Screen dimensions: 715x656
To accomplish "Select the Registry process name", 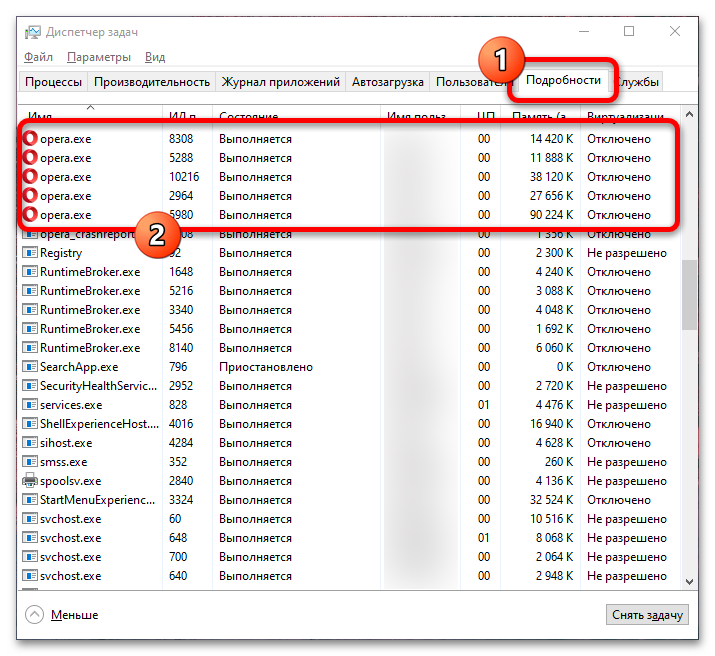I will (x=61, y=253).
